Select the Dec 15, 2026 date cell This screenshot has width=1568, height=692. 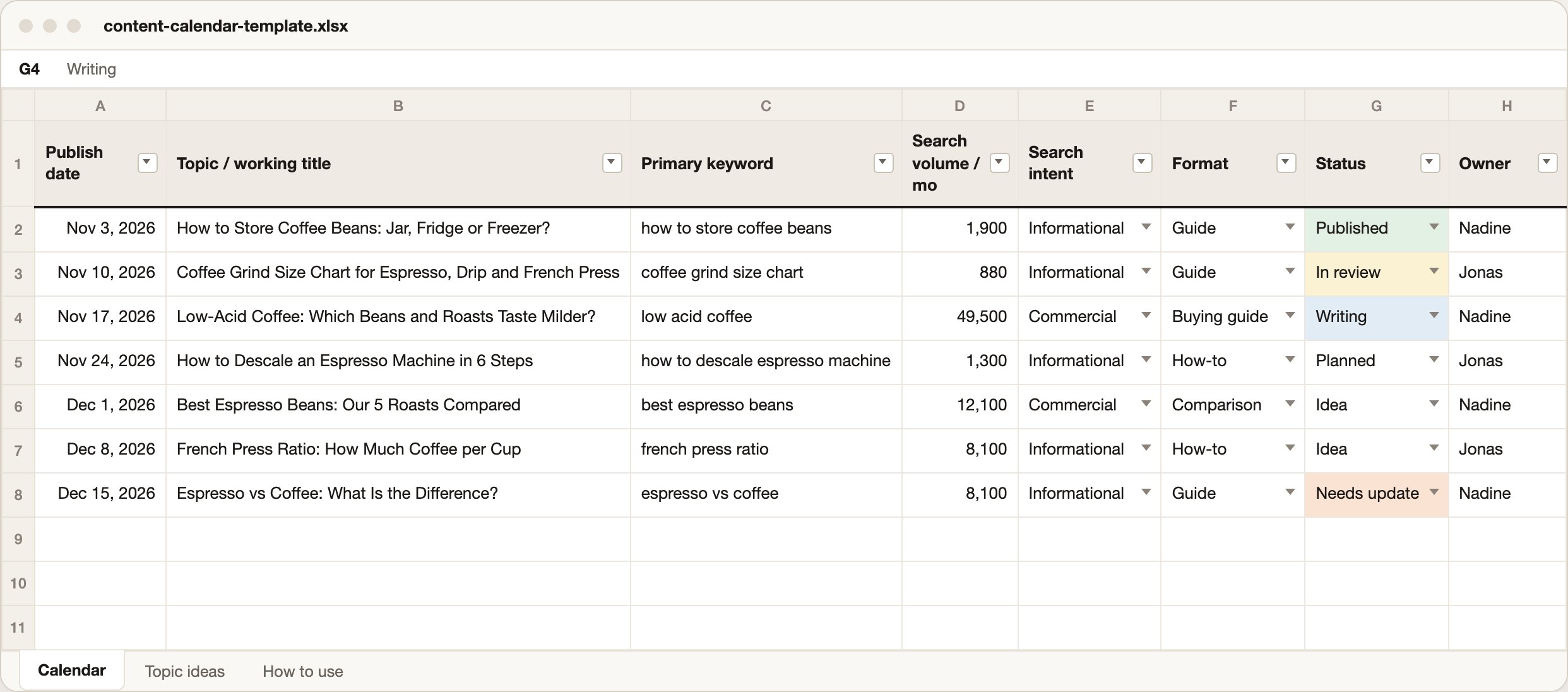point(100,495)
